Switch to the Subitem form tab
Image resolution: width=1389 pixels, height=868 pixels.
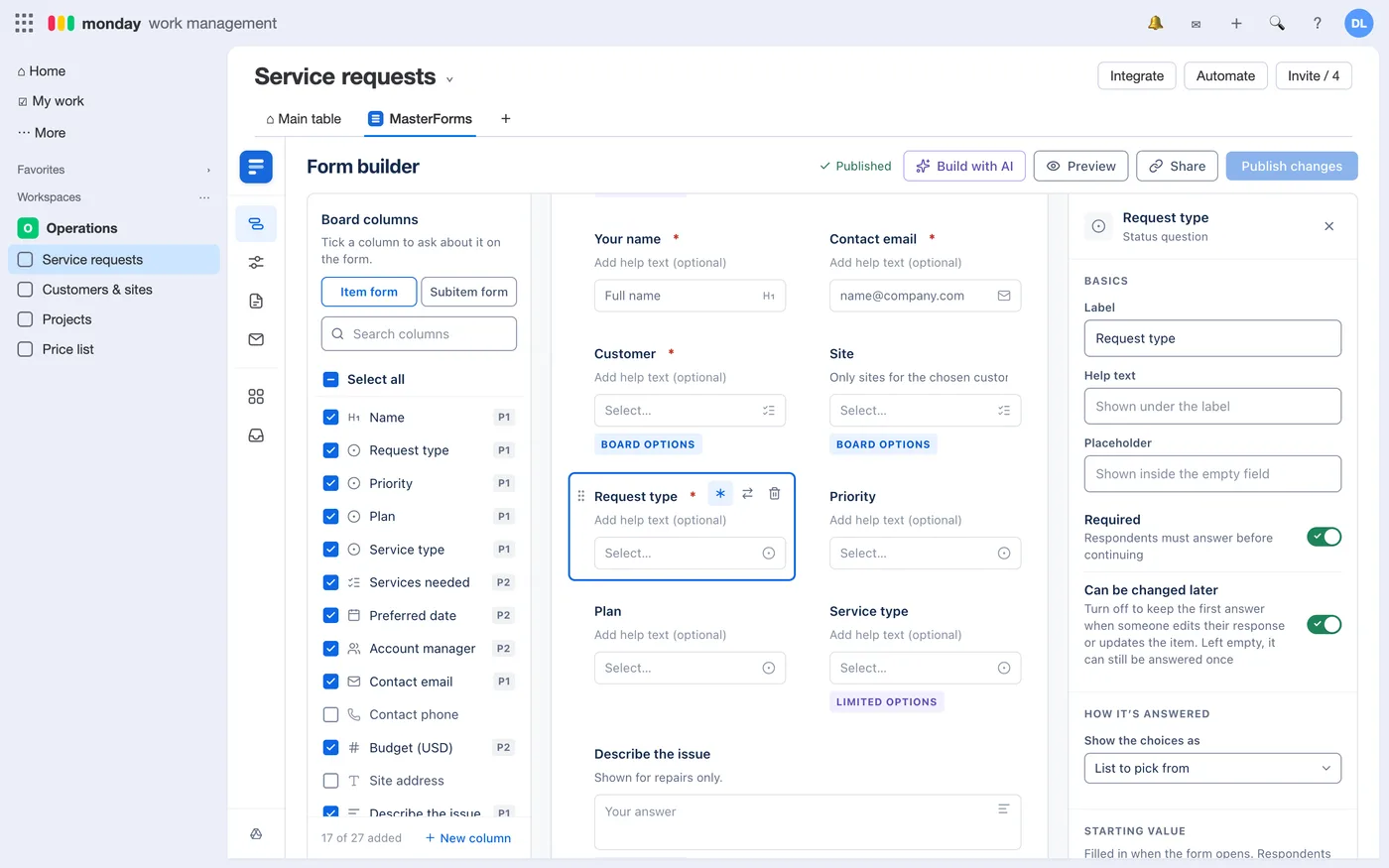pos(469,292)
